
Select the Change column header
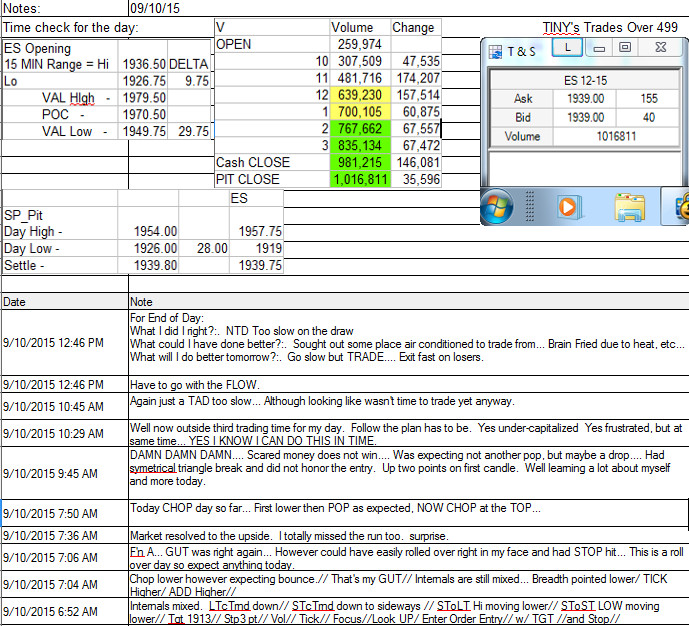pyautogui.click(x=415, y=27)
